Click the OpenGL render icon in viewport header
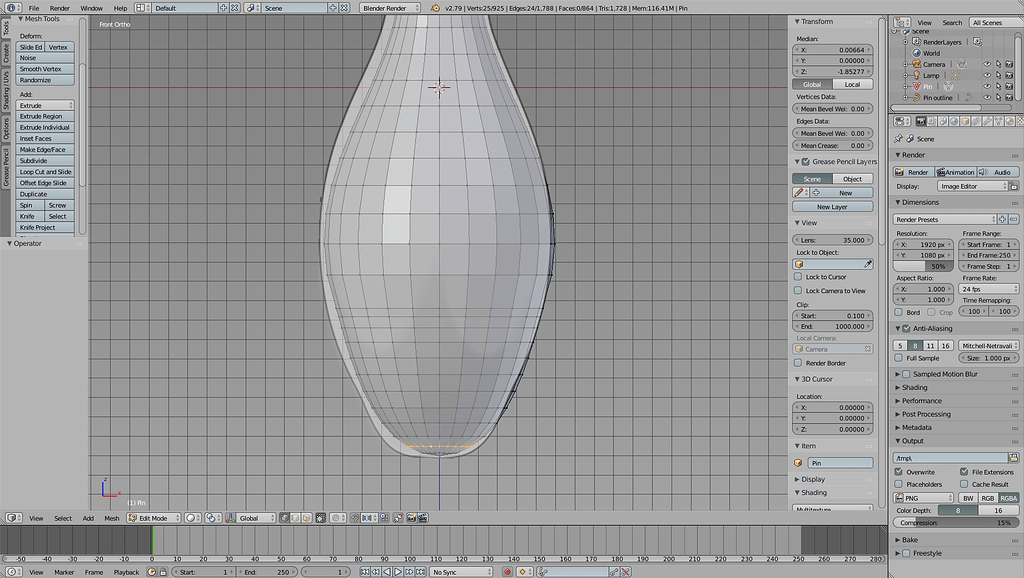Screen dimensions: 1024x578 click(411, 518)
